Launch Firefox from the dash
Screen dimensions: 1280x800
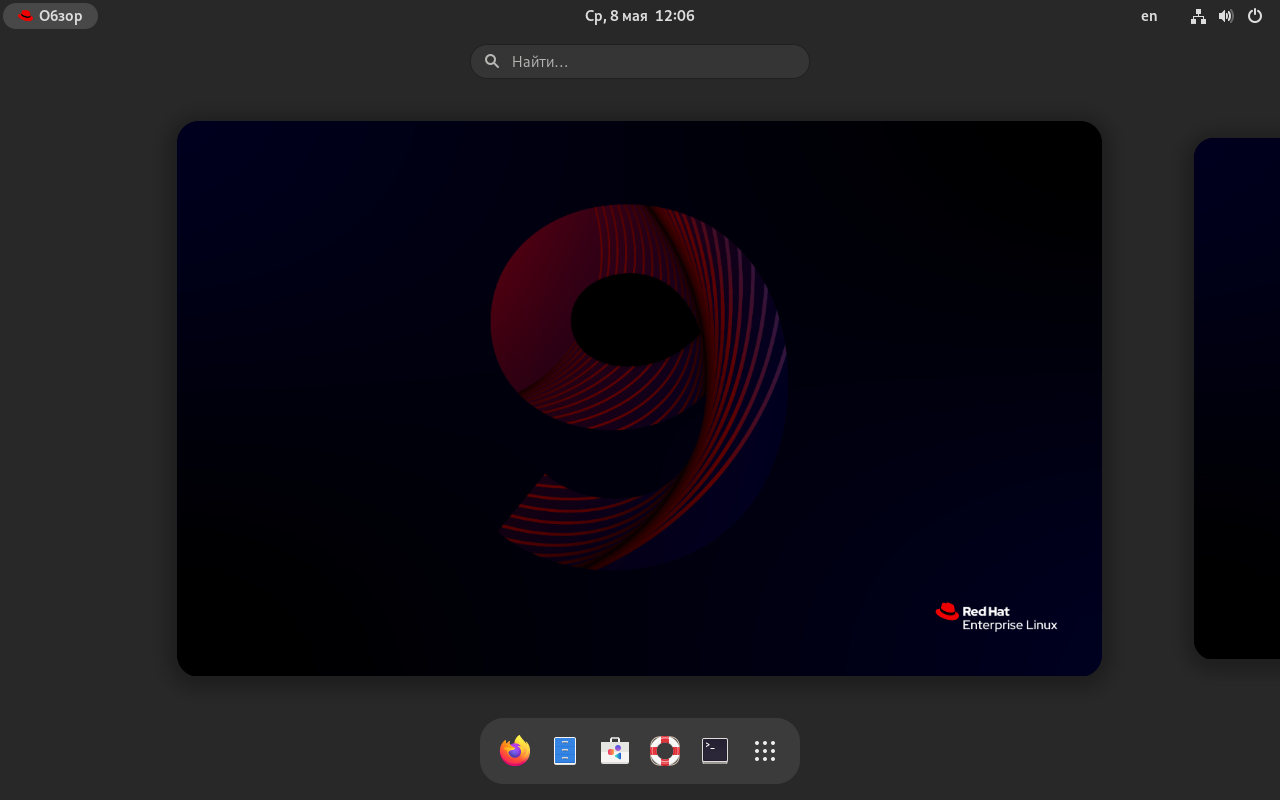(x=515, y=751)
